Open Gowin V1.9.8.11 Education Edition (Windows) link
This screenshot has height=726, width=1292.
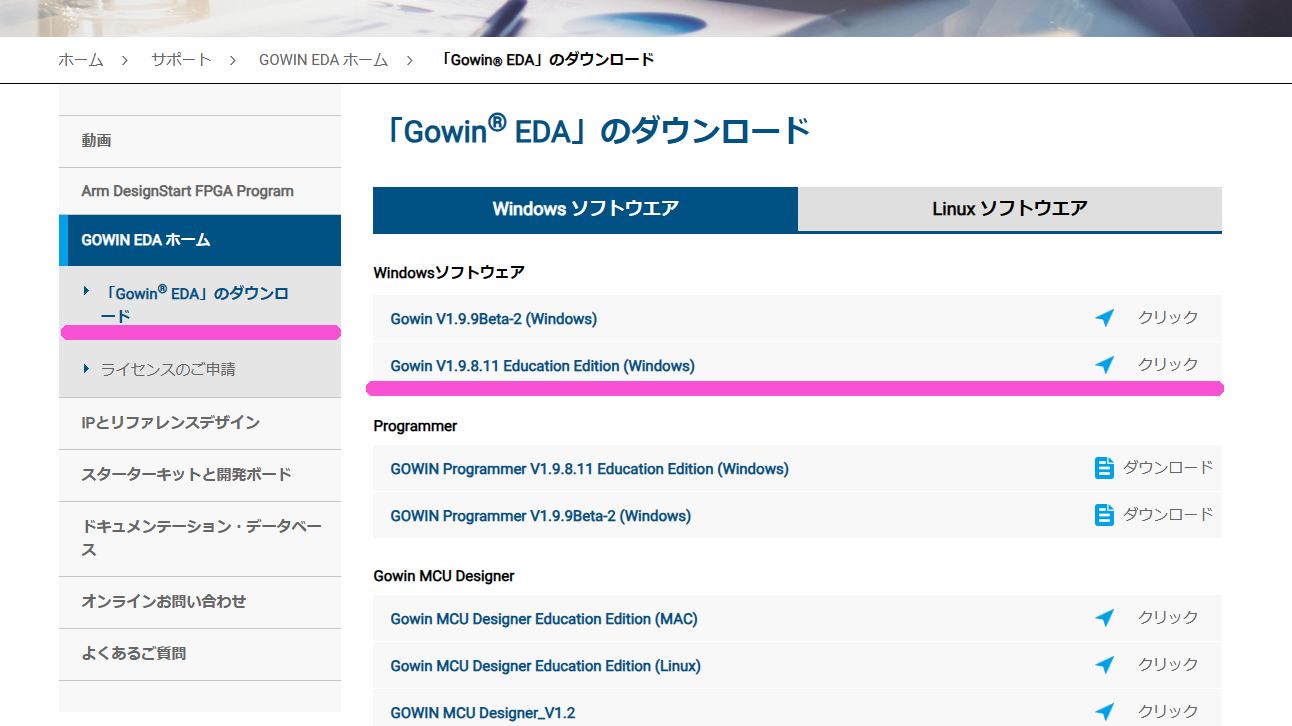[x=542, y=366]
